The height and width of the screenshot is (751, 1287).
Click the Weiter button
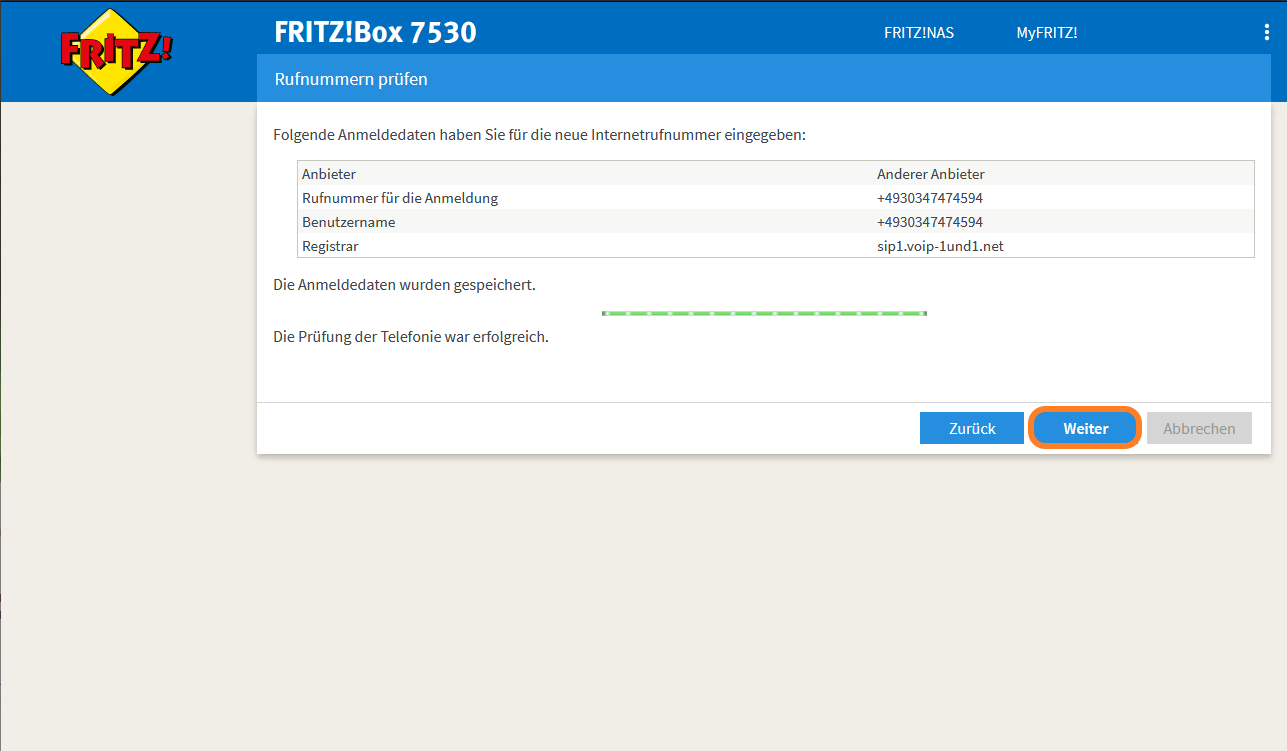[1085, 428]
